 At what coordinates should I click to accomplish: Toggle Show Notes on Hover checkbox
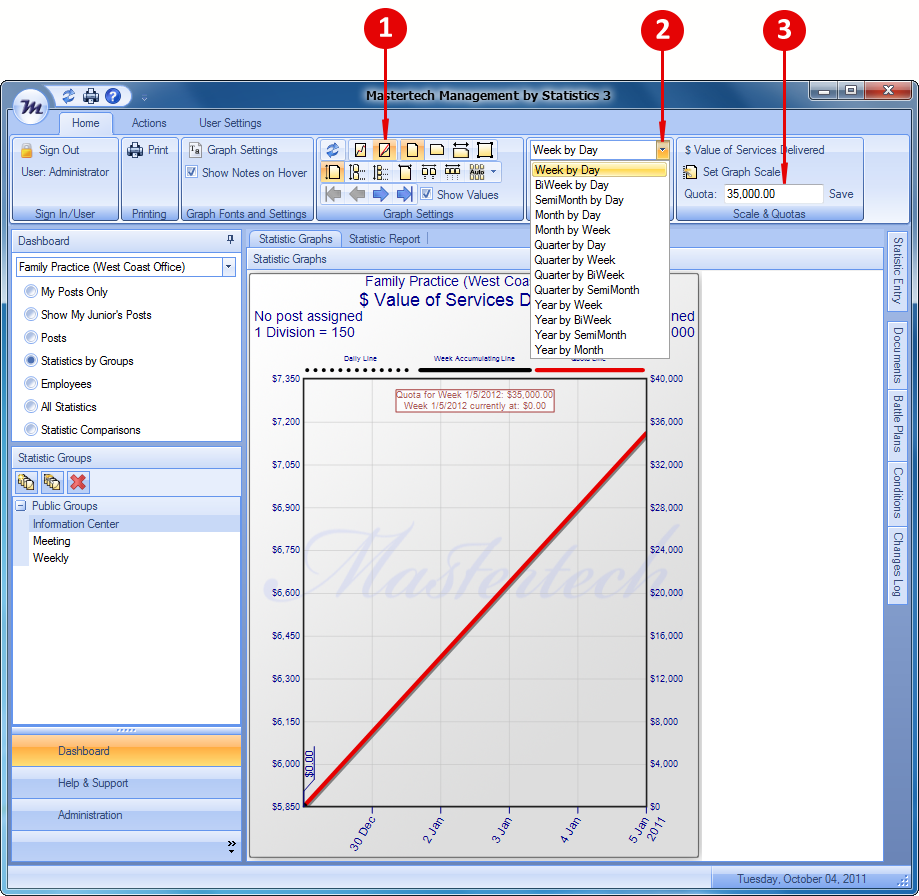pyautogui.click(x=192, y=172)
